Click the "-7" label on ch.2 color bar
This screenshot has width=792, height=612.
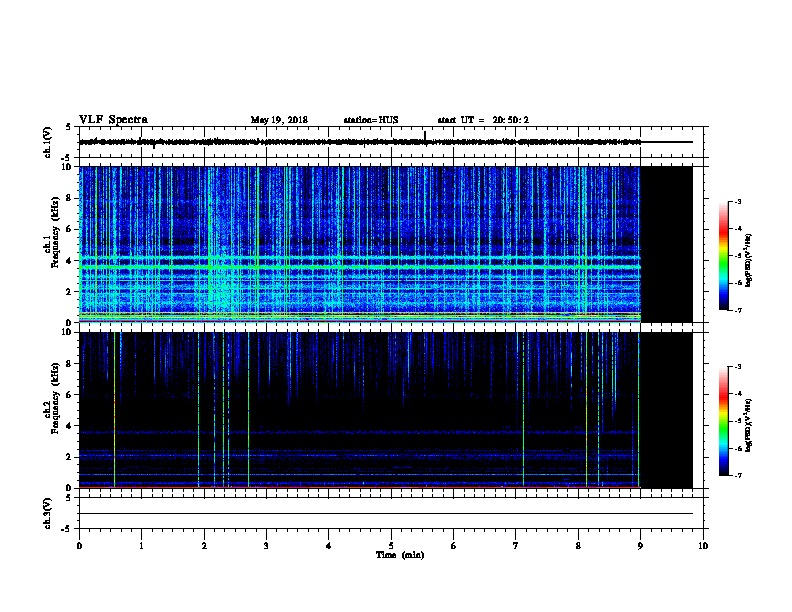(x=737, y=475)
